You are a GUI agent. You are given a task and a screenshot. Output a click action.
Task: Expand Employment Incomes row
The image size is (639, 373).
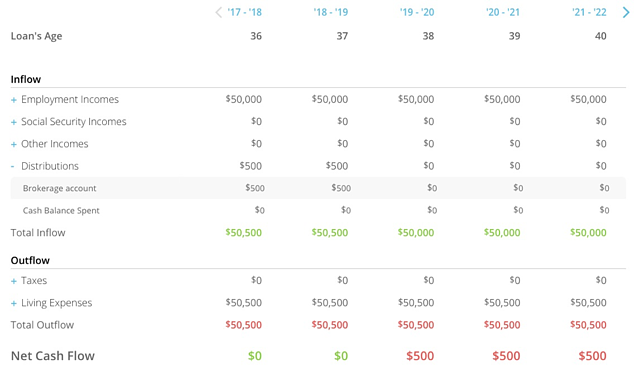[x=14, y=100]
